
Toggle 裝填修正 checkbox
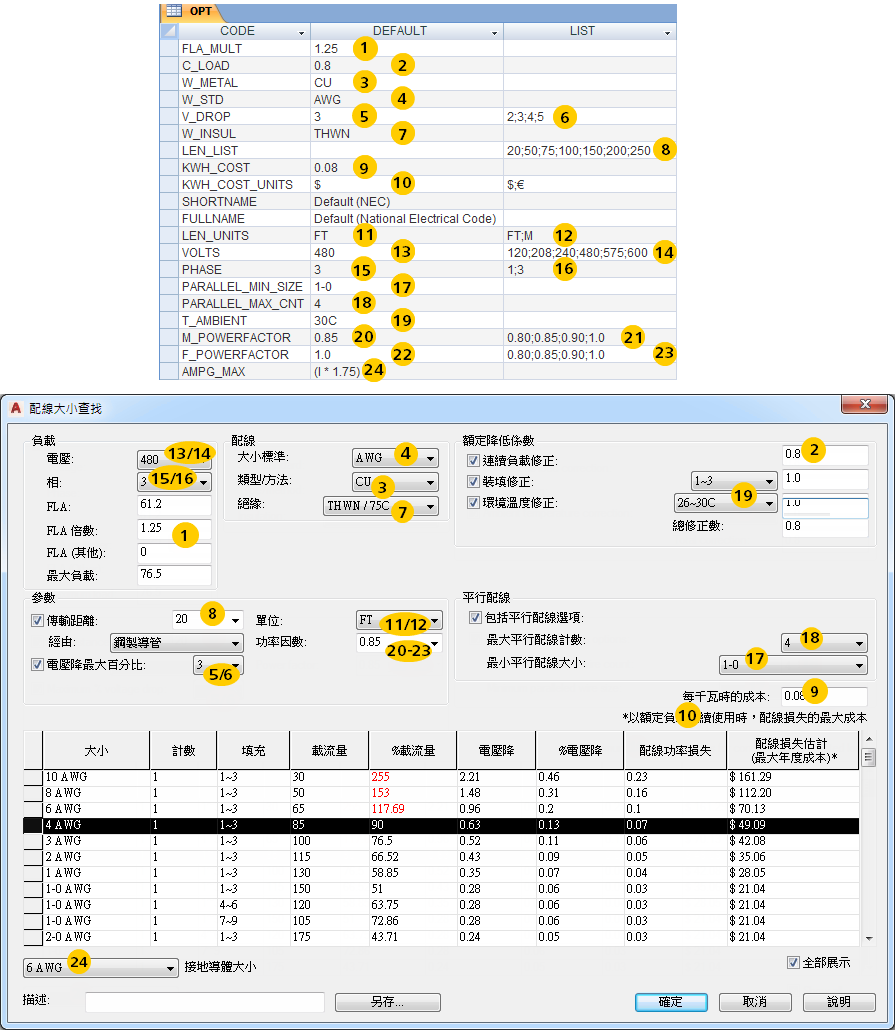pyautogui.click(x=473, y=482)
